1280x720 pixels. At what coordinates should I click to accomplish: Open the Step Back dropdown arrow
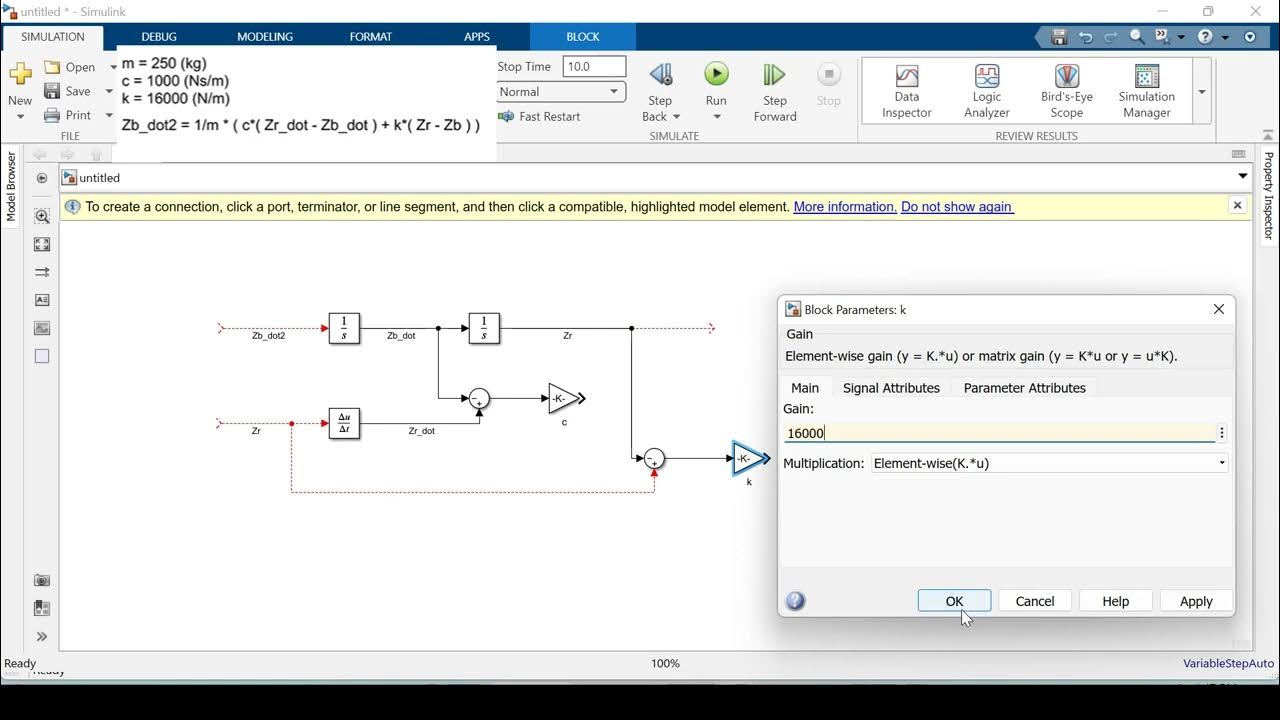[x=677, y=117]
